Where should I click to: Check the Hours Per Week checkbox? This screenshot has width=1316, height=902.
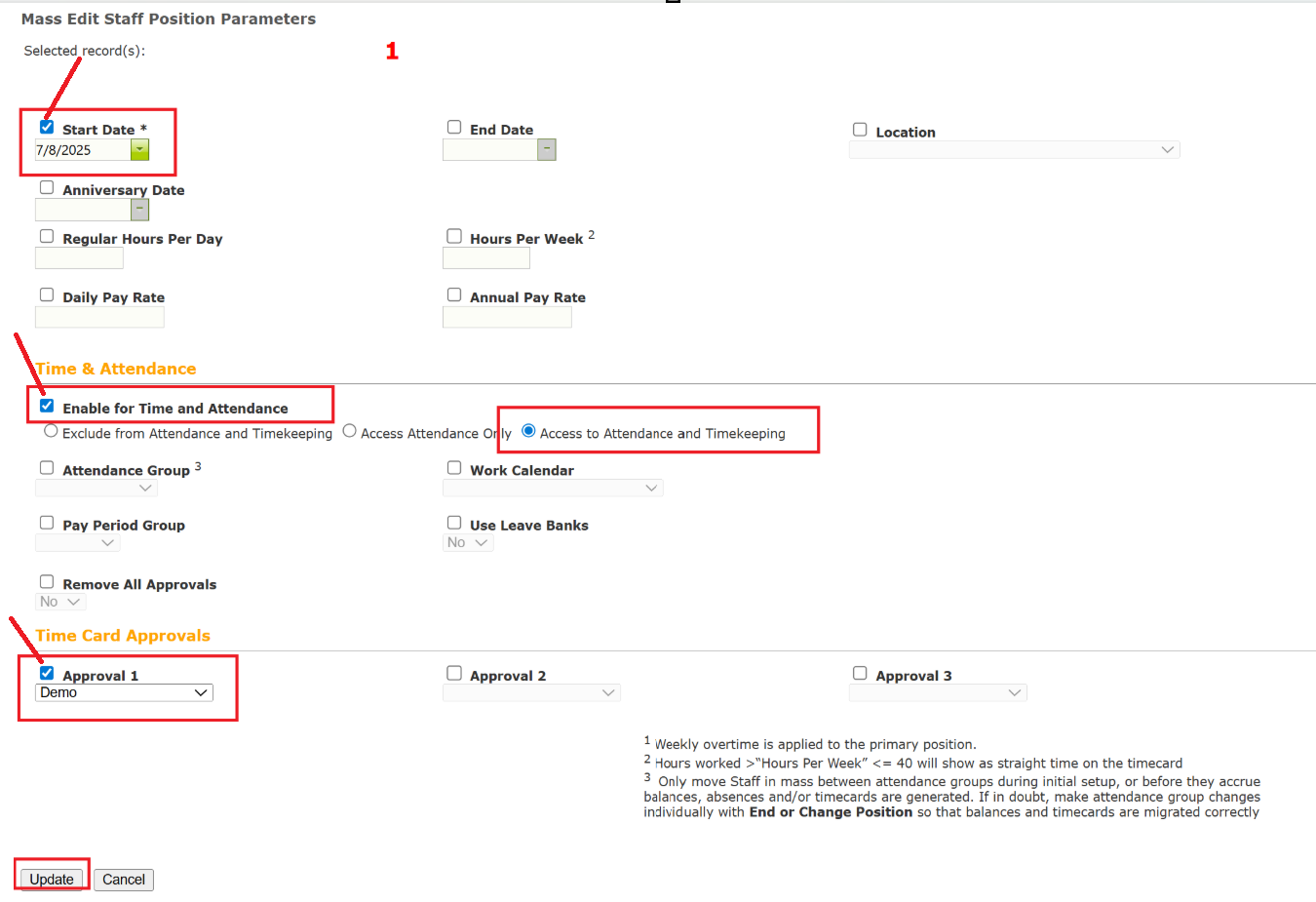pyautogui.click(x=453, y=235)
